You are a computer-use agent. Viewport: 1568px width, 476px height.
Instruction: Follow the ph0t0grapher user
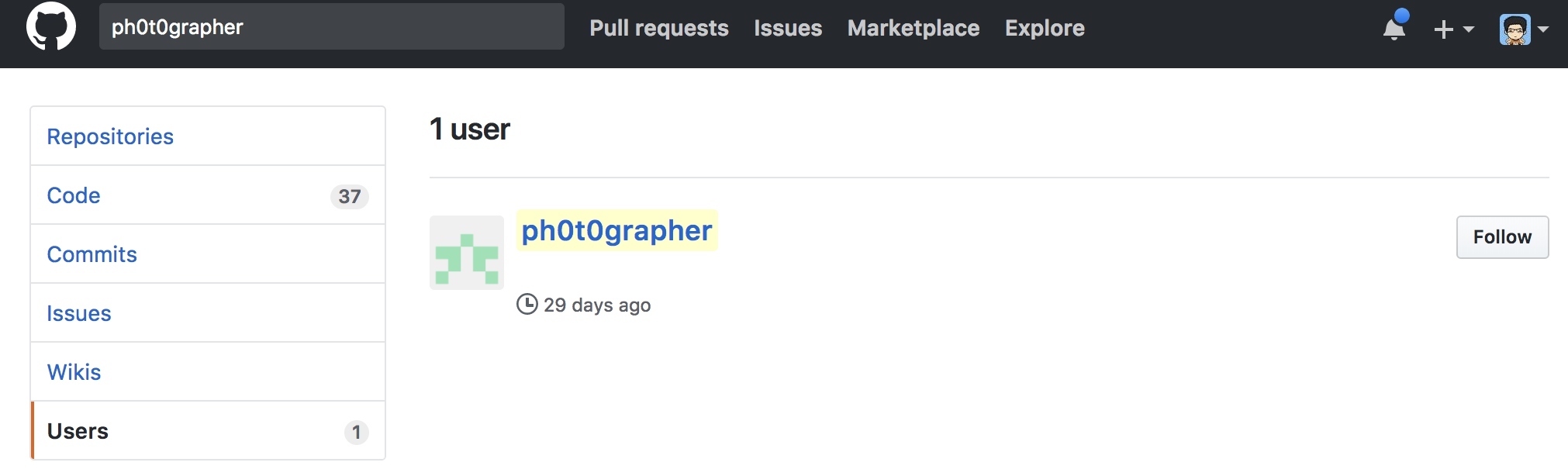point(1502,237)
